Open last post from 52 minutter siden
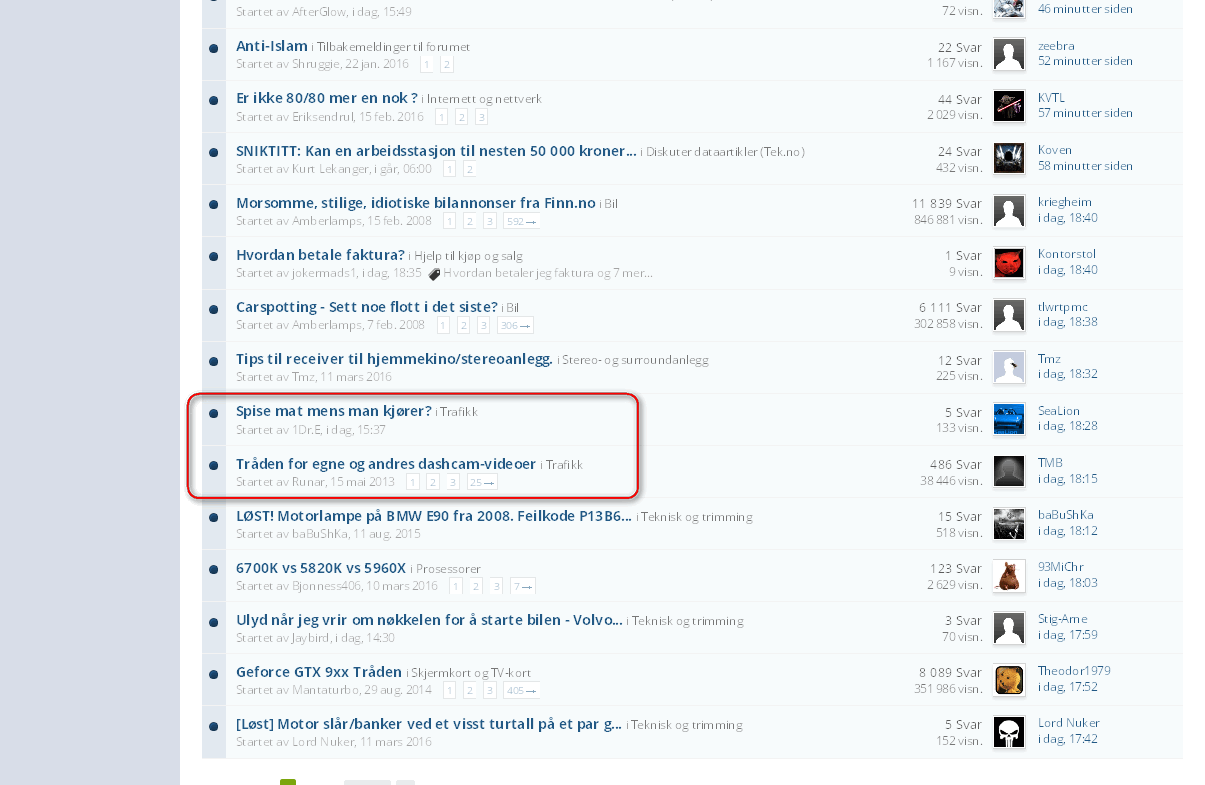Image resolution: width=1205 pixels, height=785 pixels. click(1085, 61)
